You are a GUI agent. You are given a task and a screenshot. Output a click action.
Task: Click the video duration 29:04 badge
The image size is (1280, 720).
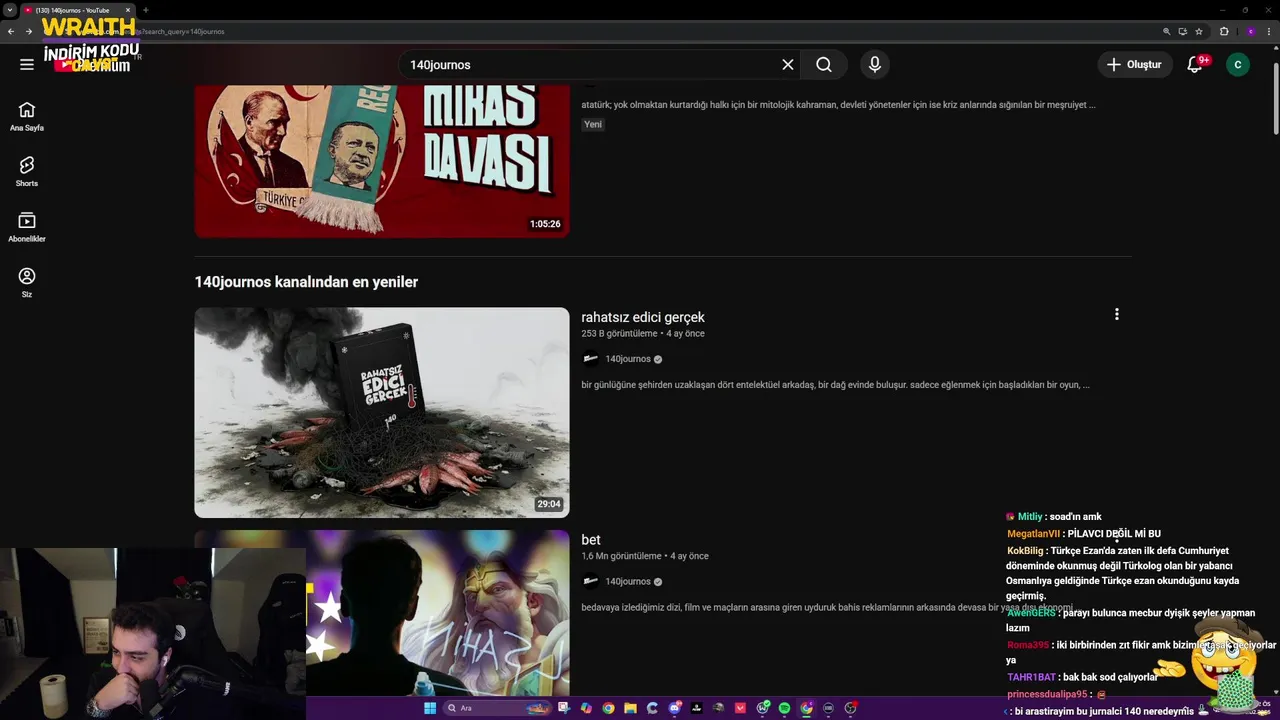[x=549, y=504]
